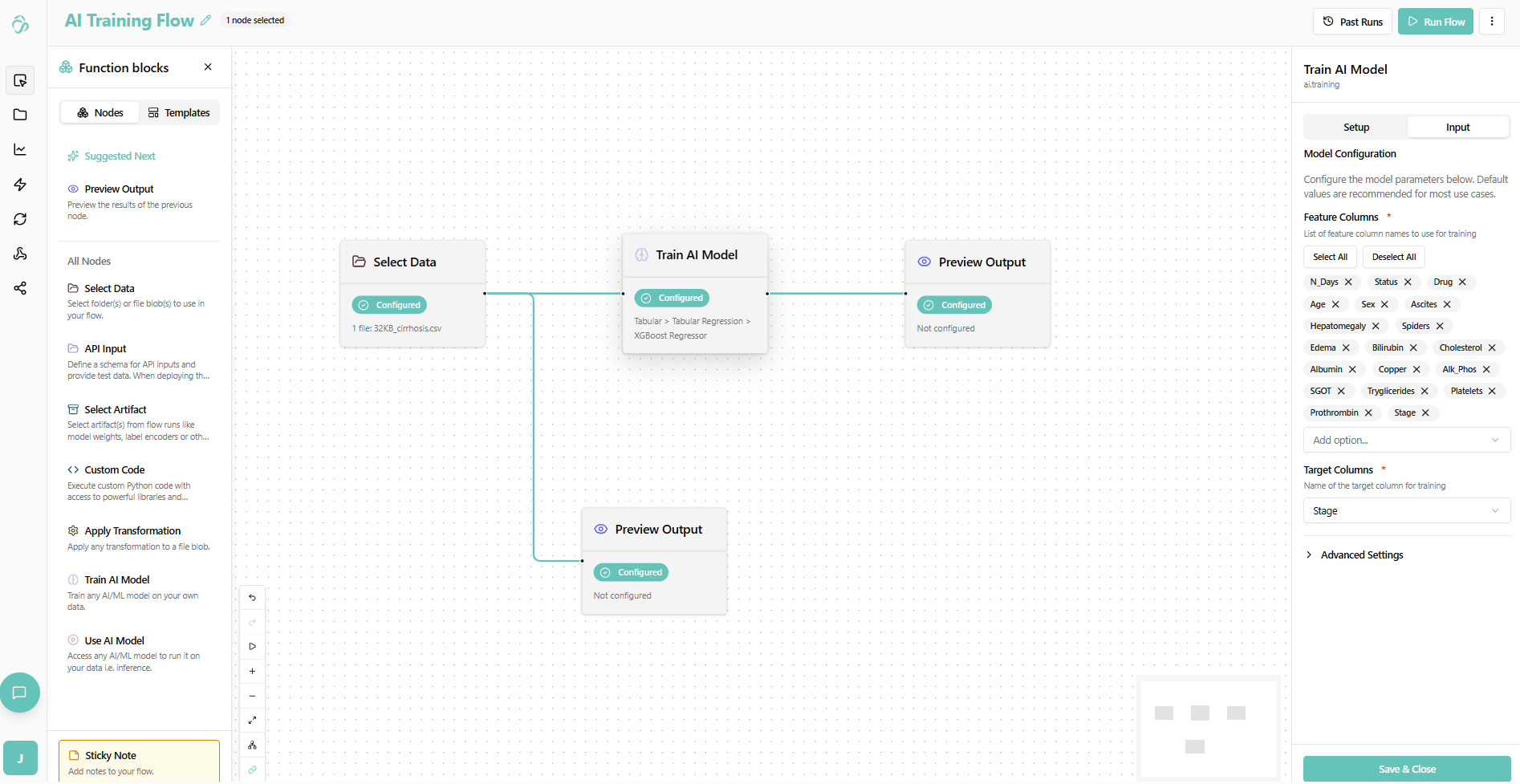Remove the N_Days feature column tag

point(1348,282)
